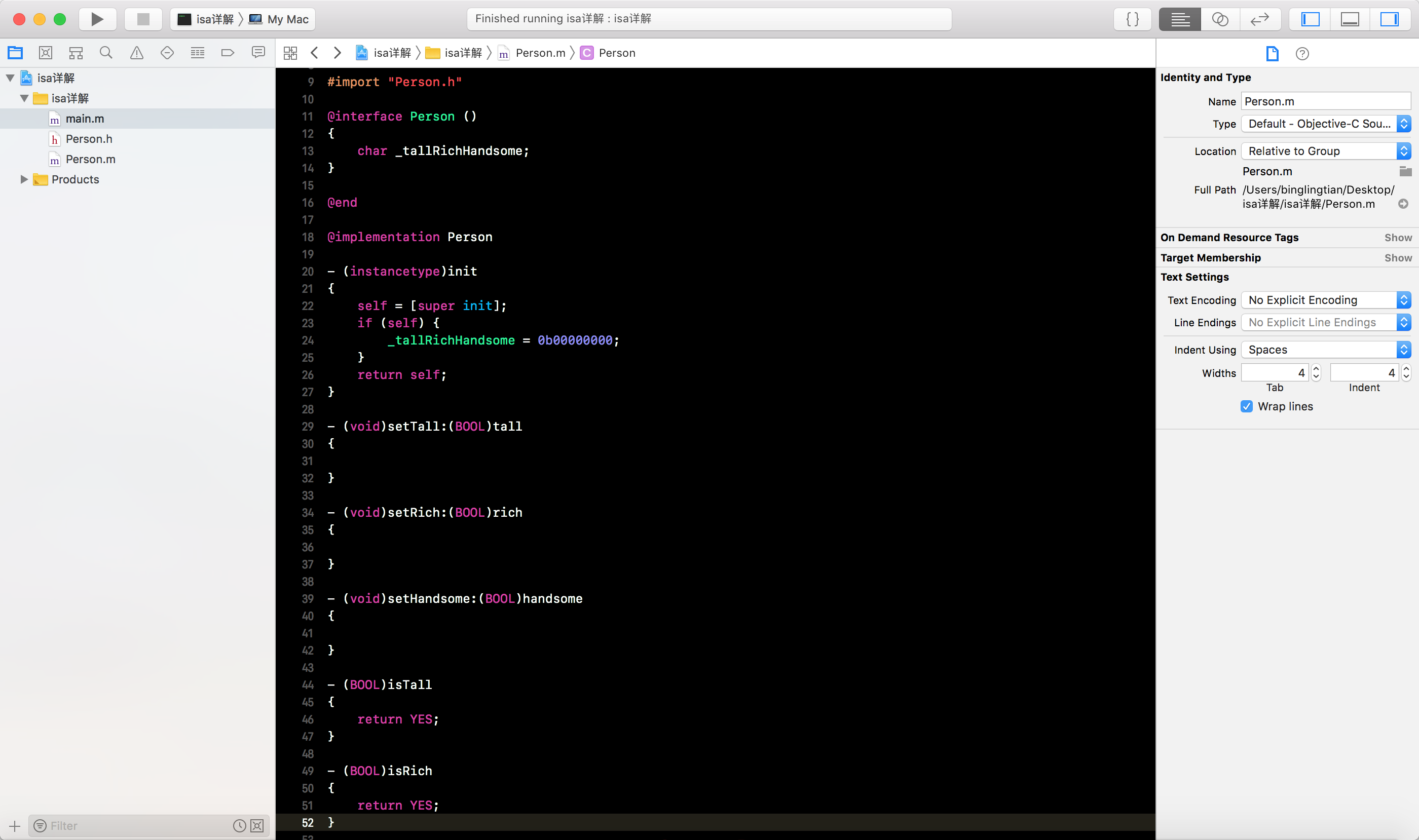The image size is (1419, 840).
Task: Open the Indent Using dropdown
Action: (1326, 350)
